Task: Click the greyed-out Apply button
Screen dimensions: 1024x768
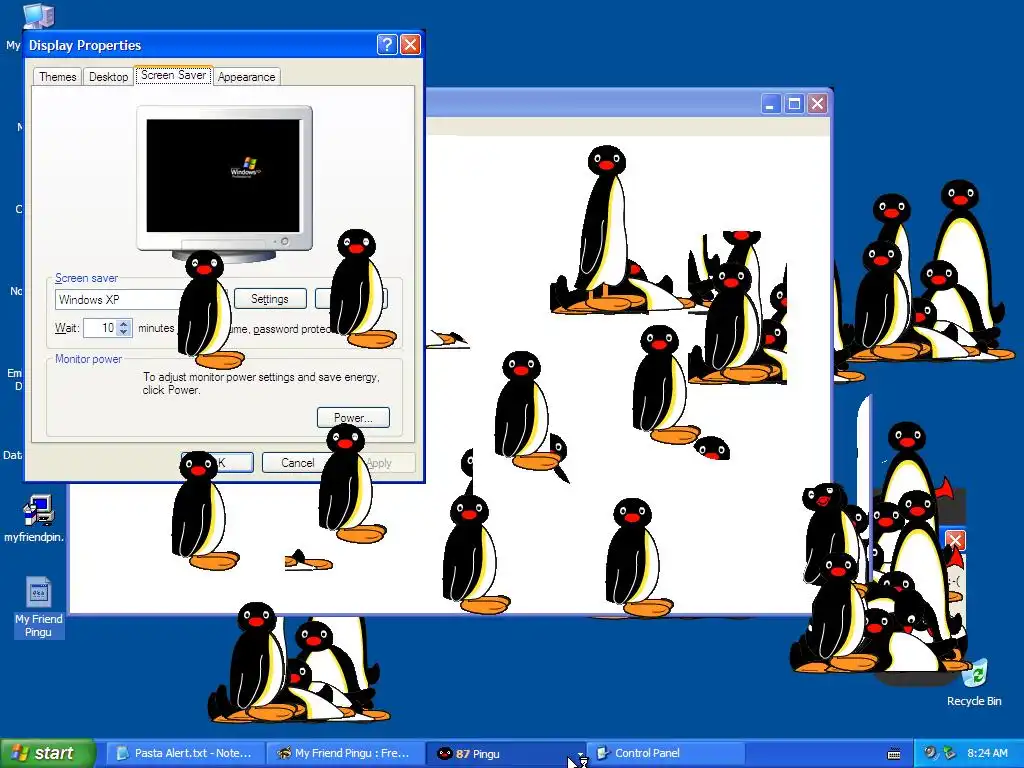Action: coord(379,462)
